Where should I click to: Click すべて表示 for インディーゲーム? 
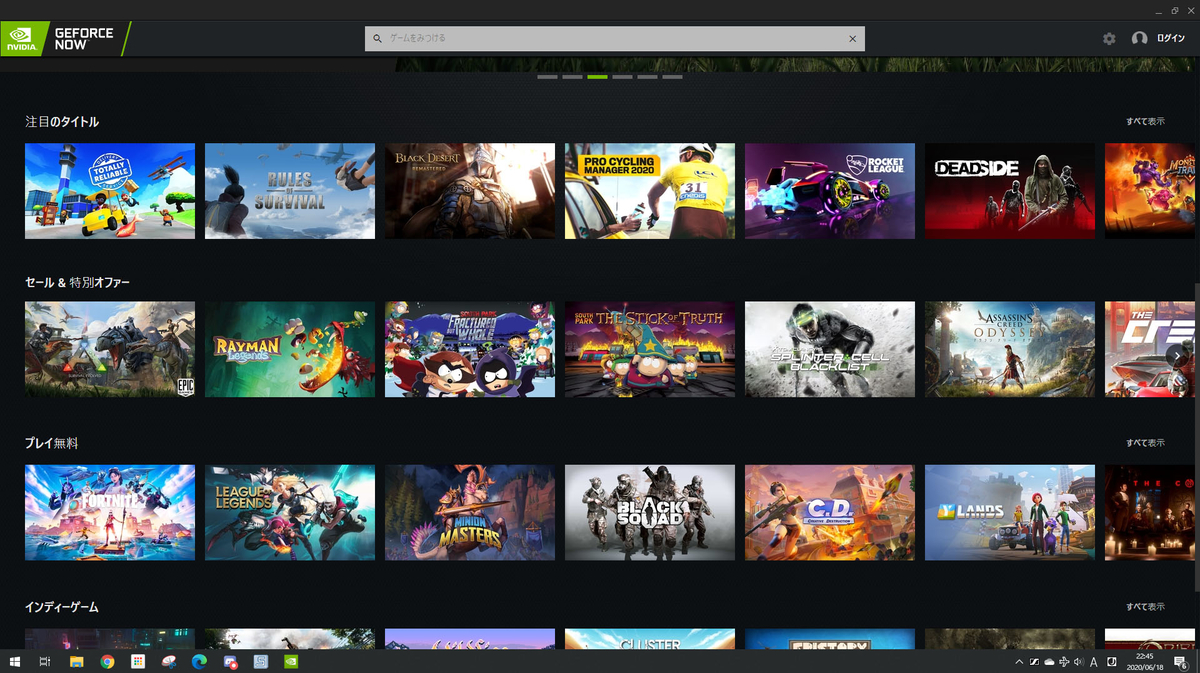[x=1145, y=607]
